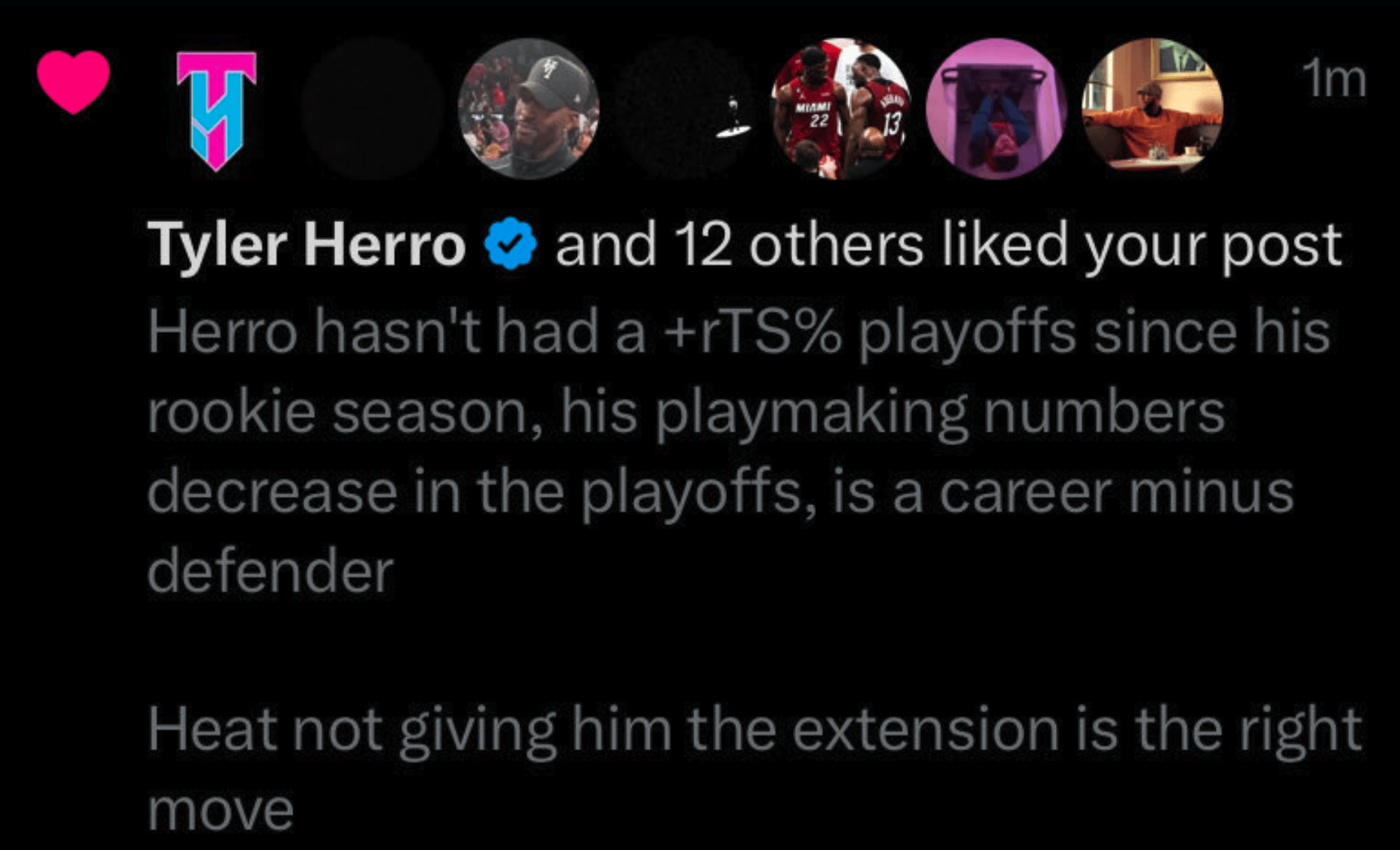Viewport: 1400px width, 850px height.
Task: Click the final word "move"
Action: tap(220, 809)
